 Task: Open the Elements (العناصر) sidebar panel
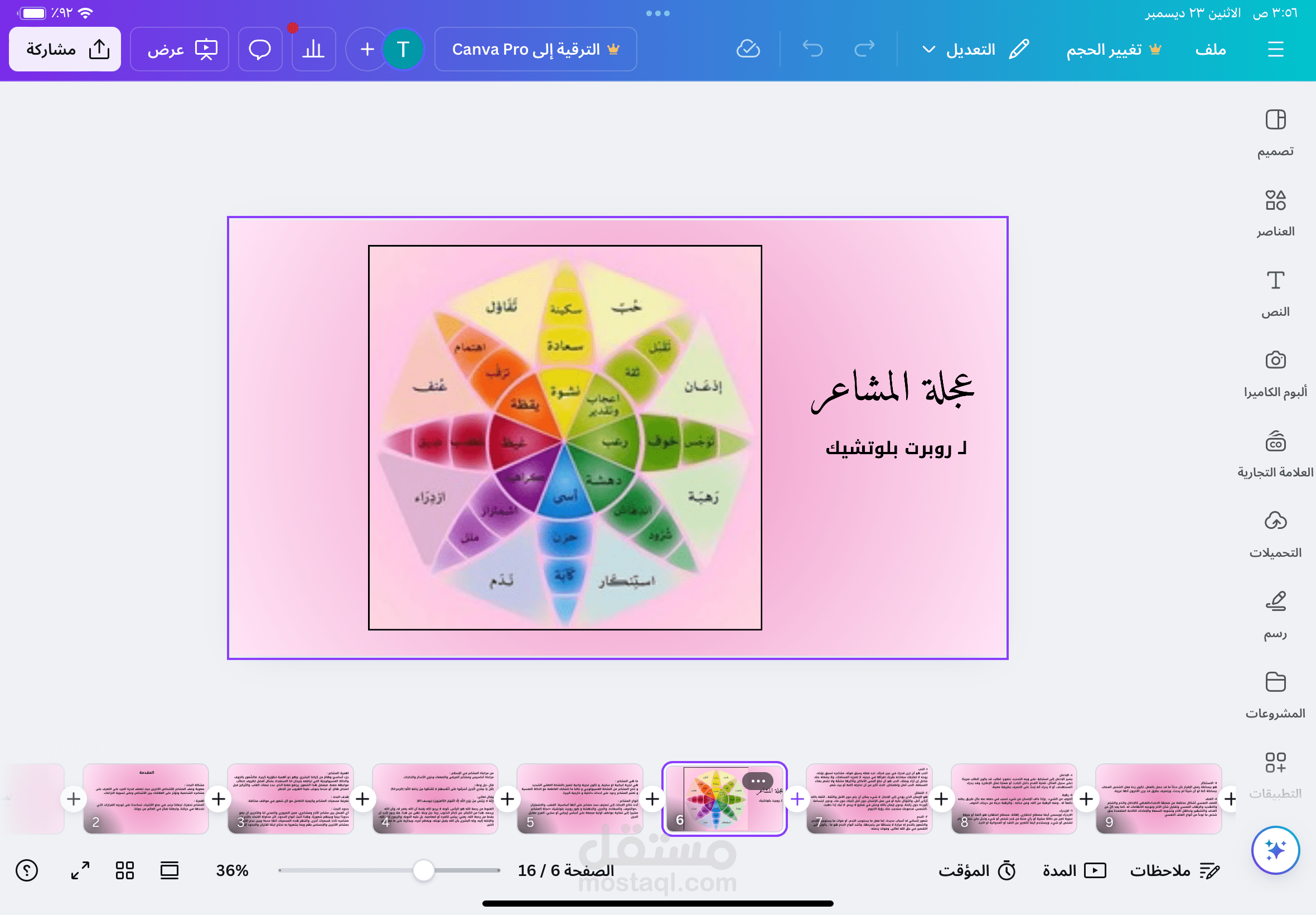(x=1275, y=213)
